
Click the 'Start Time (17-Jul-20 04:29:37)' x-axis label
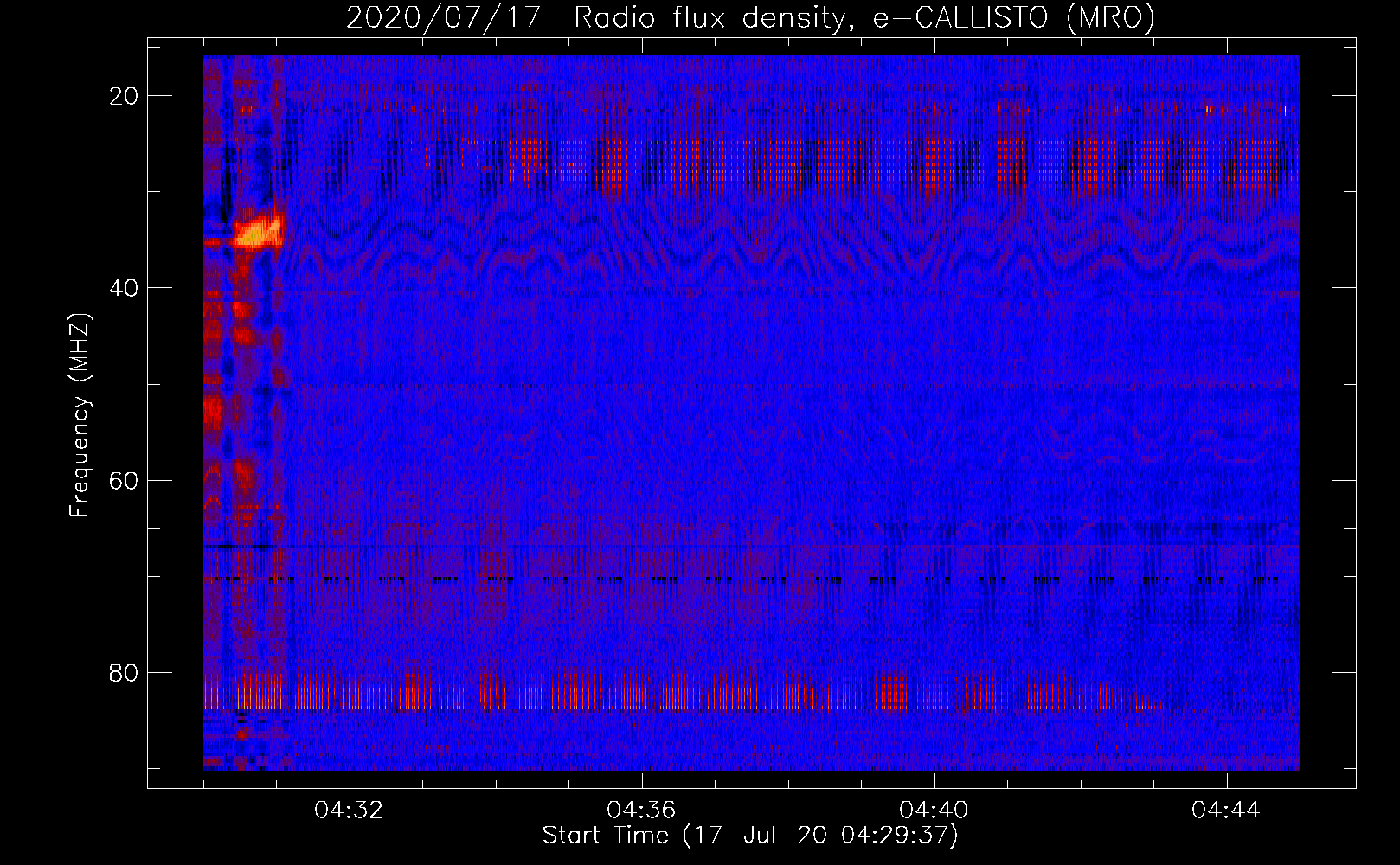coord(750,836)
